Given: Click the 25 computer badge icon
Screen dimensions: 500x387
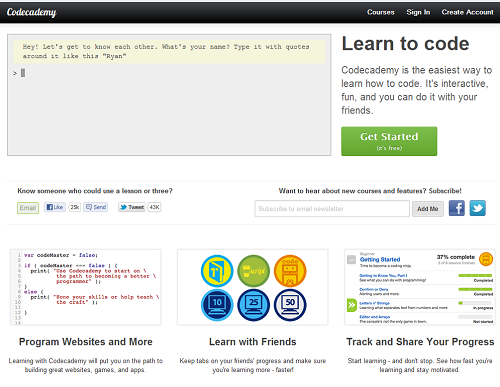Looking at the screenshot, I should [253, 305].
